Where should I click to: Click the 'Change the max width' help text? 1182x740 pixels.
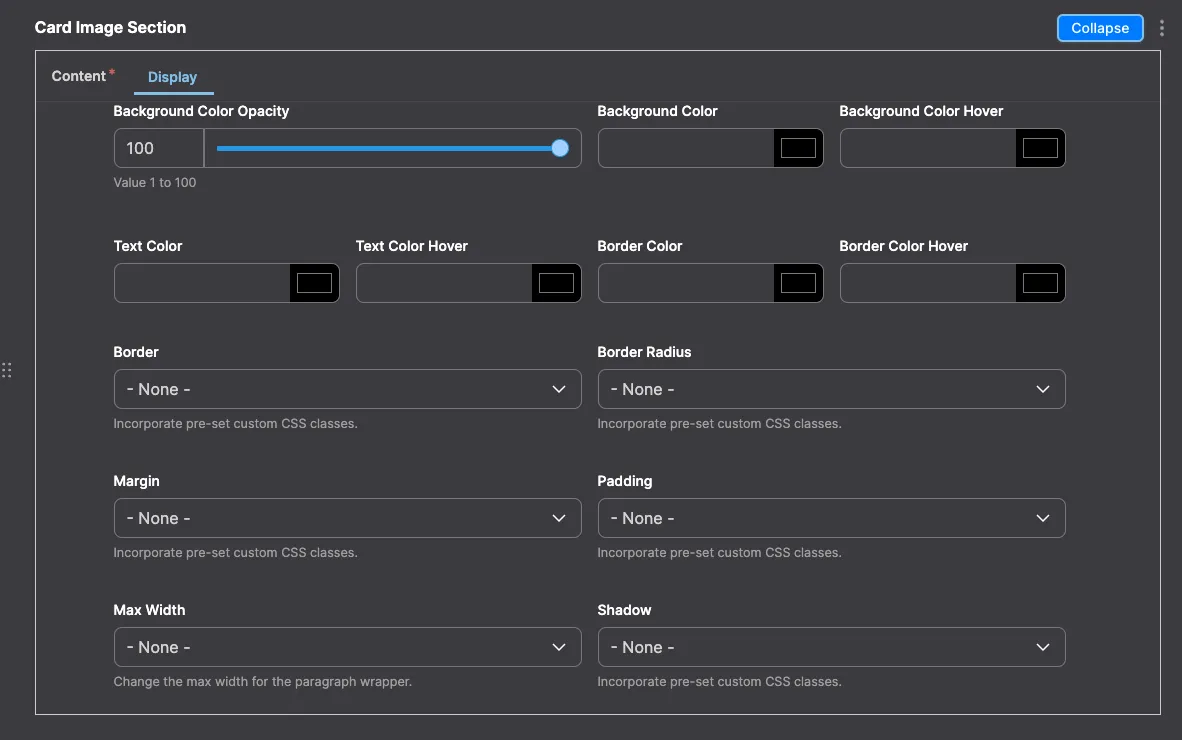[x=262, y=681]
